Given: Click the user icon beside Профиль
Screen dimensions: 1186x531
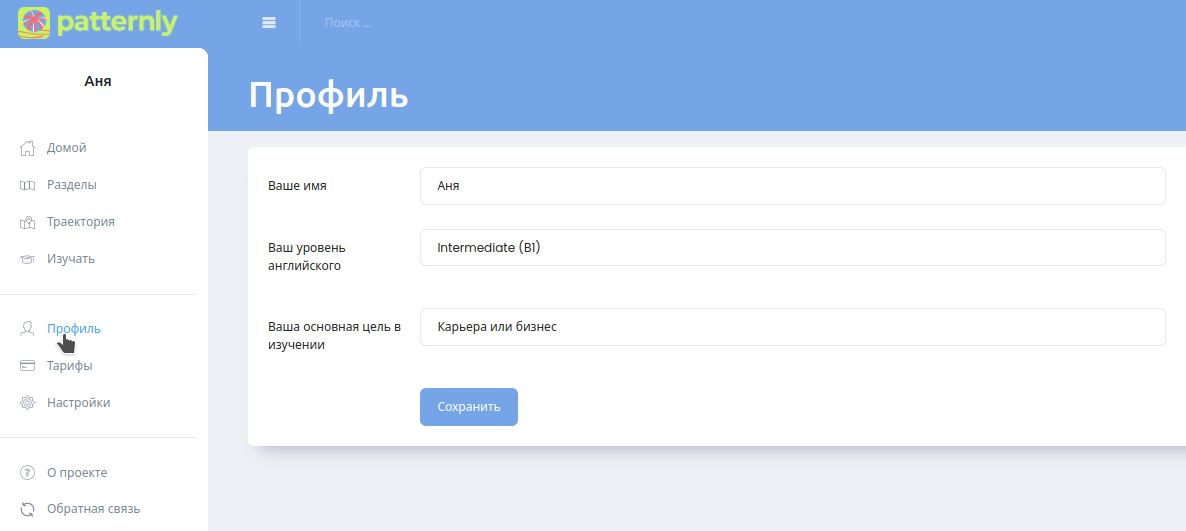Looking at the screenshot, I should coord(28,328).
